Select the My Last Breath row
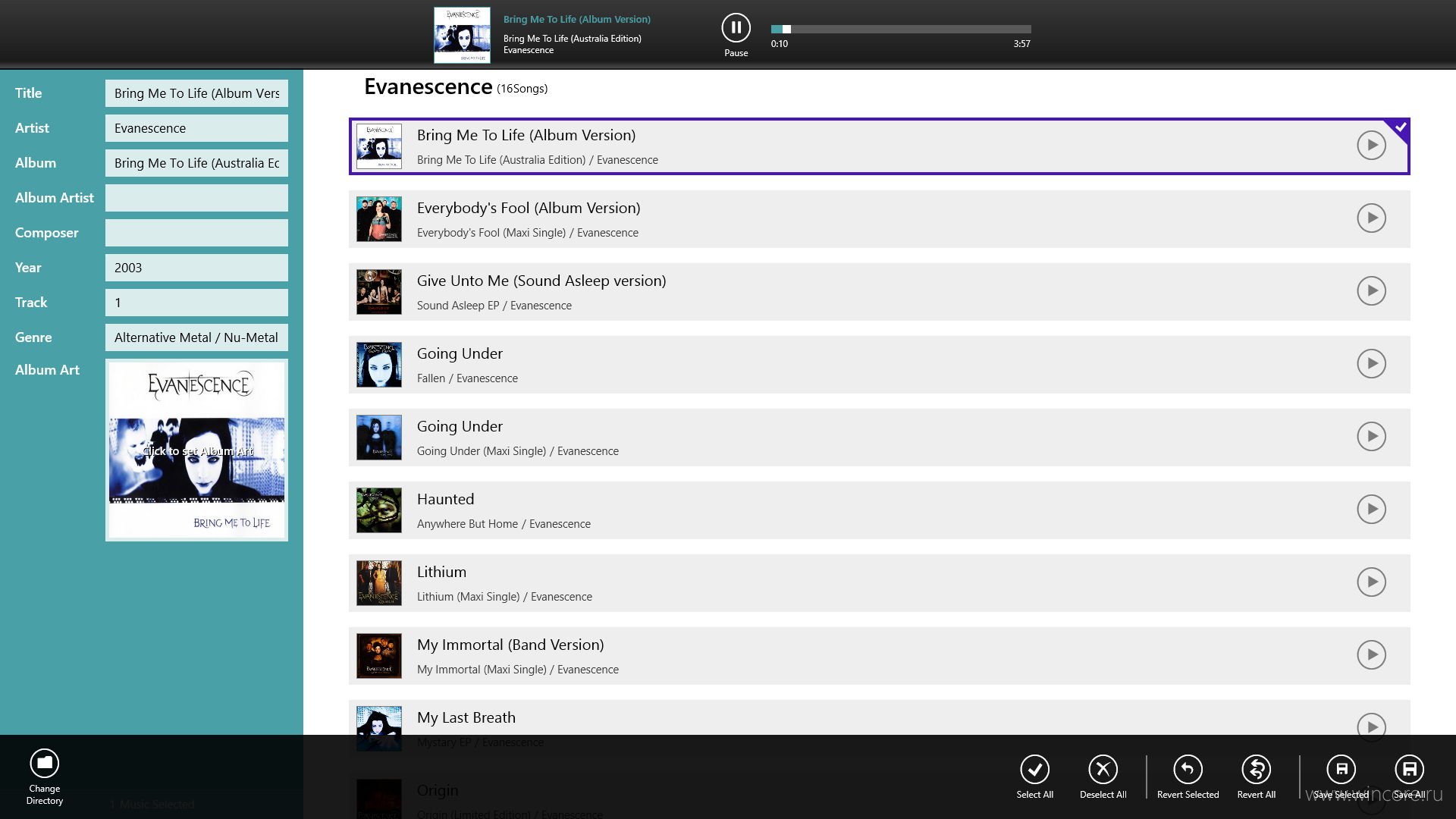The image size is (1456, 819). [x=879, y=717]
